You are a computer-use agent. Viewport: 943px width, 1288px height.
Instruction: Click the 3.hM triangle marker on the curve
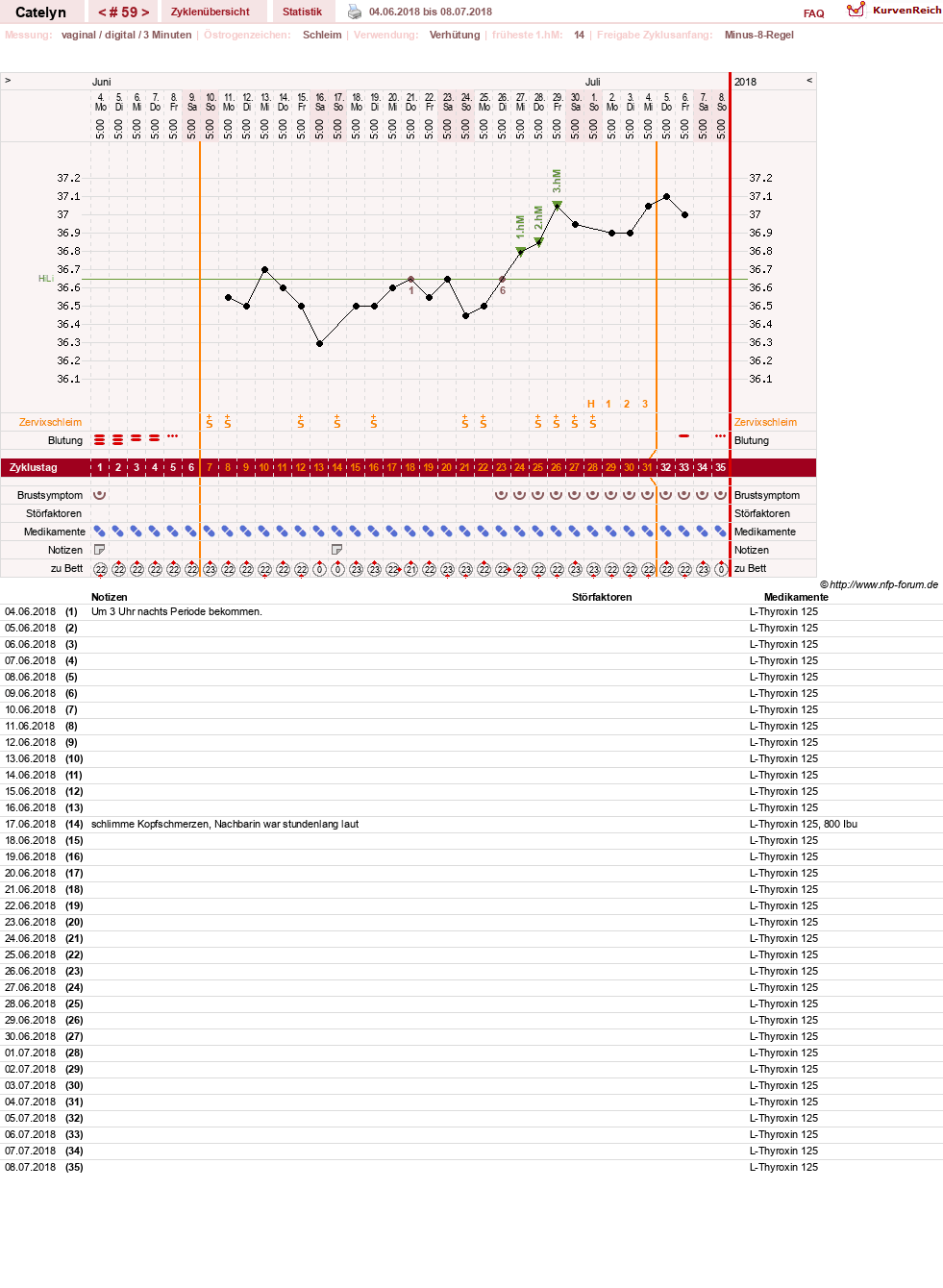pyautogui.click(x=557, y=205)
